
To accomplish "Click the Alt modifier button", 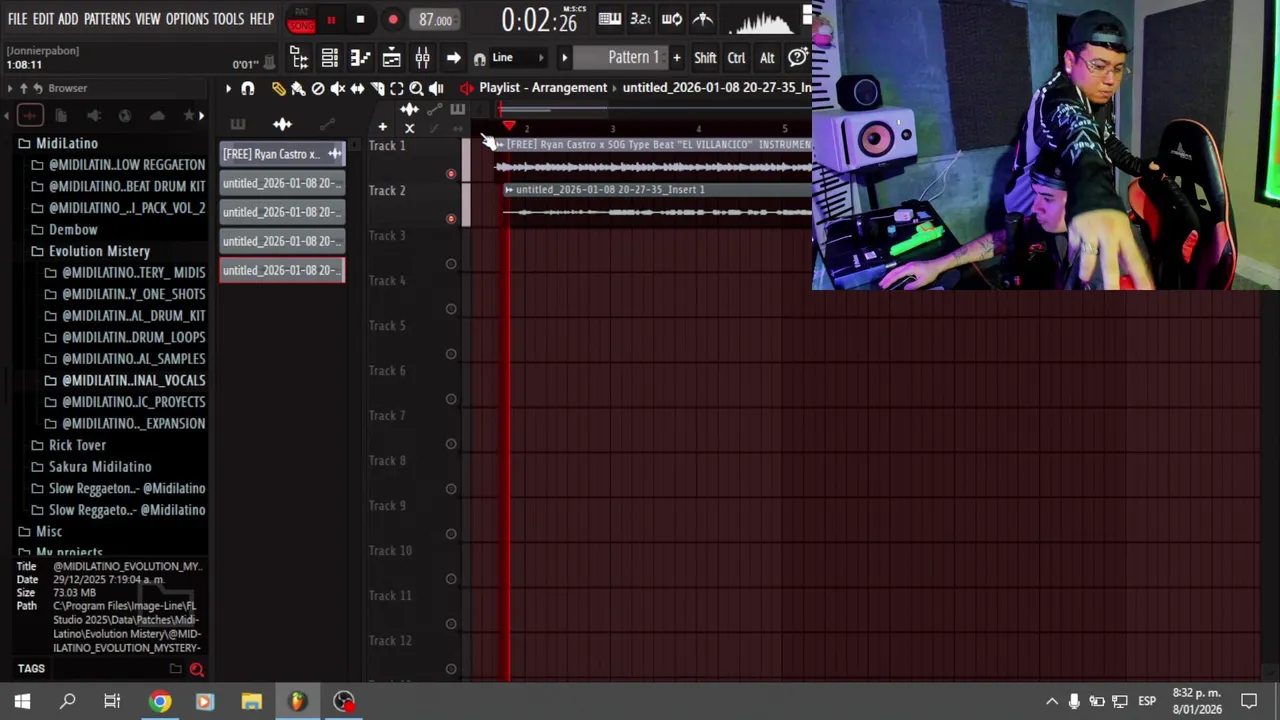I will pyautogui.click(x=767, y=58).
